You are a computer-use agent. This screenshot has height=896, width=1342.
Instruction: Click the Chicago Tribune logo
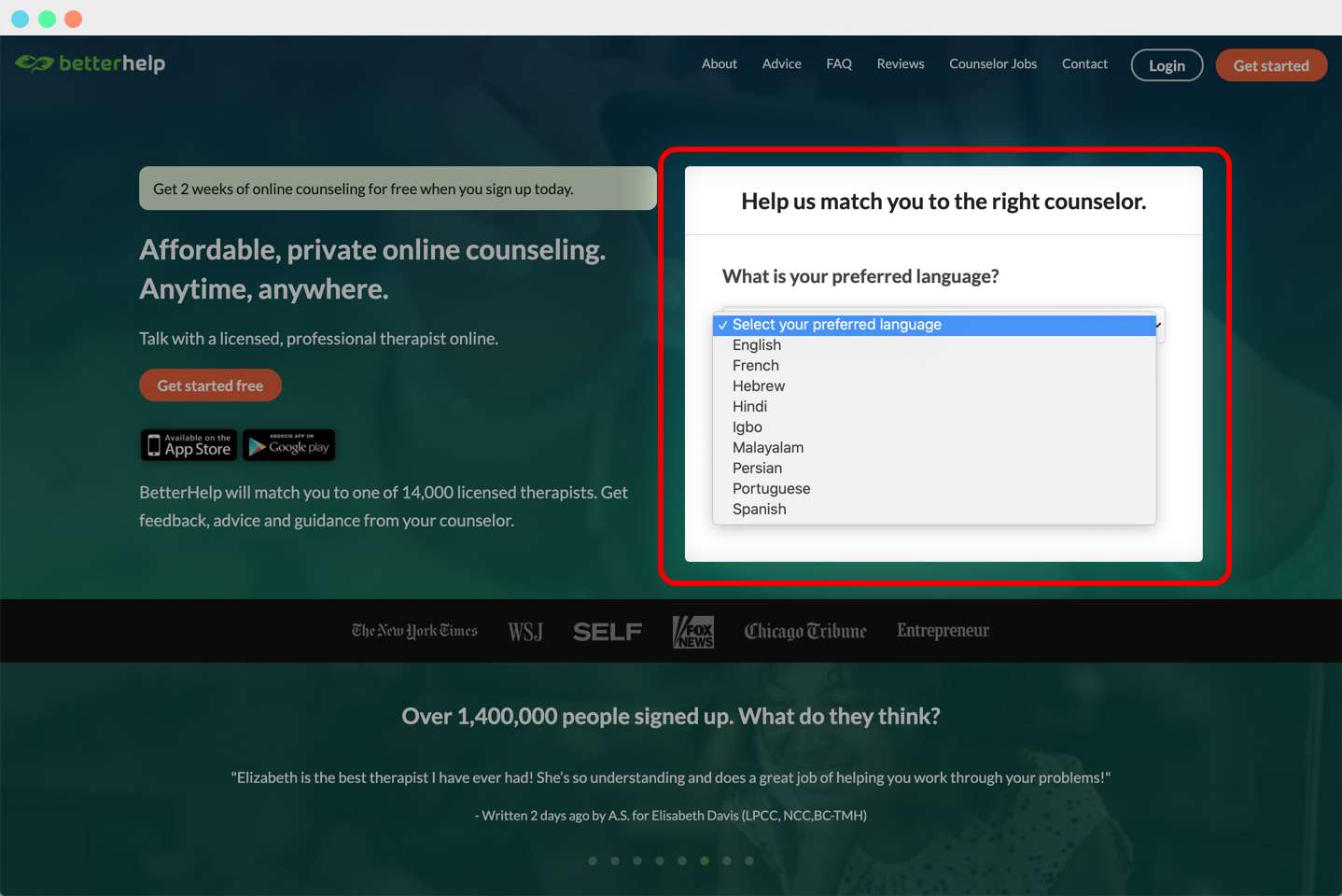coord(805,632)
